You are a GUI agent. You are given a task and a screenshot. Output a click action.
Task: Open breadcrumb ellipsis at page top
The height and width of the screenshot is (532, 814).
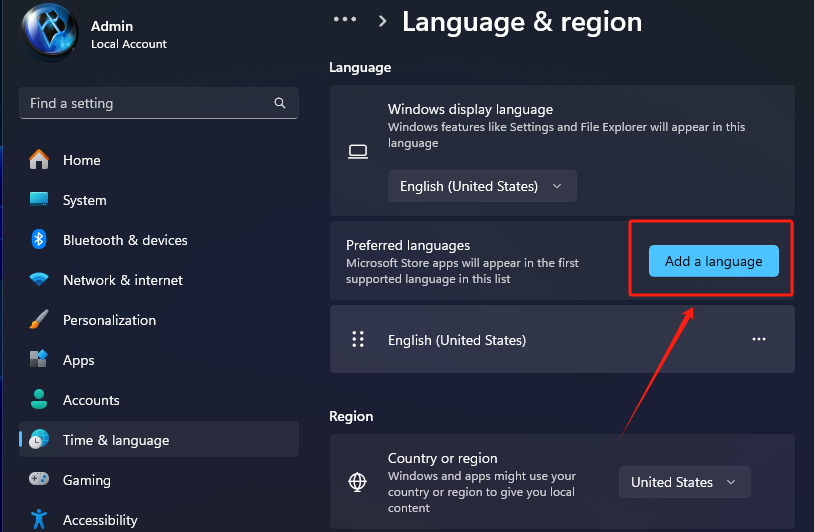[345, 20]
